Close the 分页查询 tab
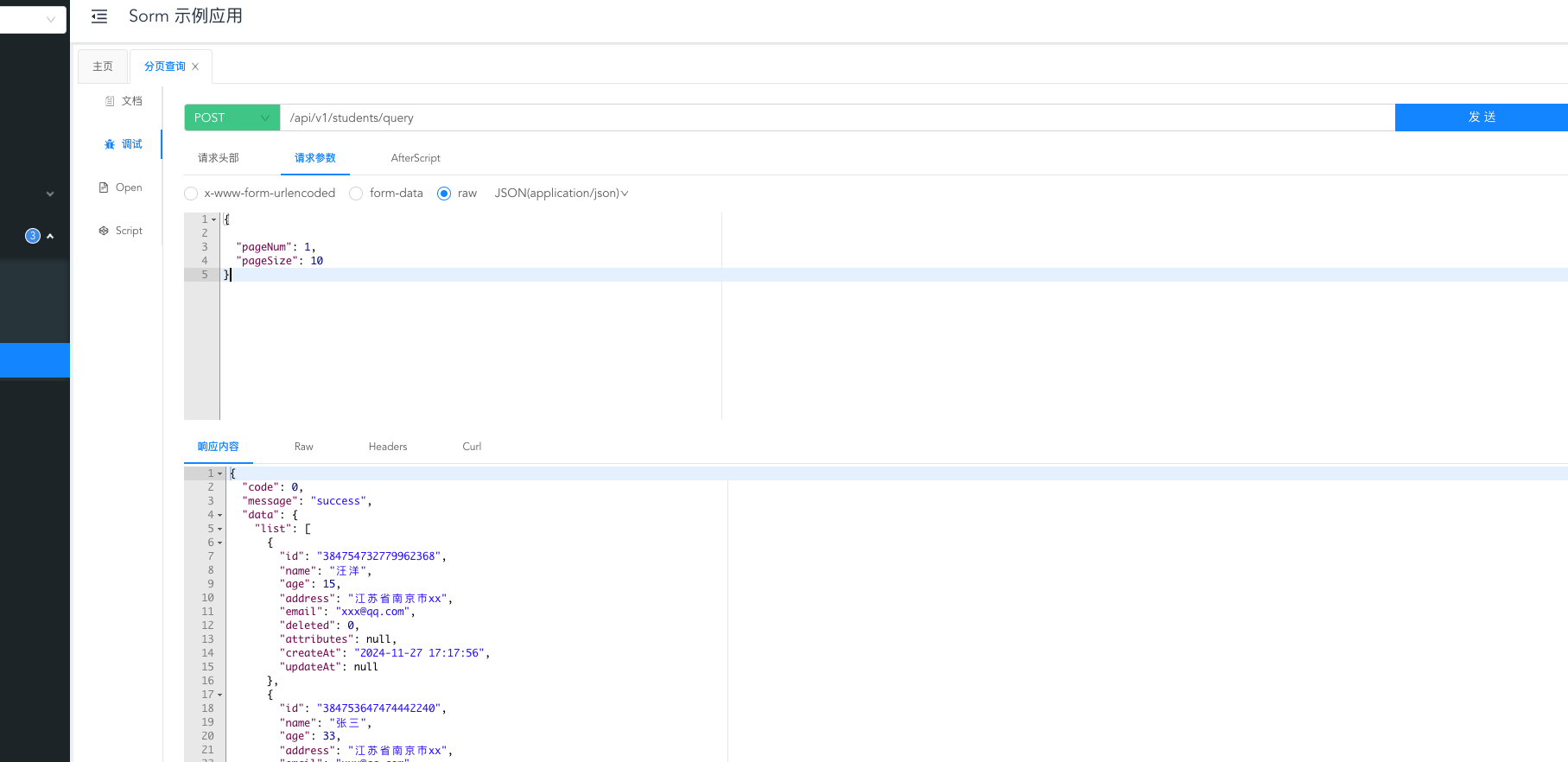 195,67
